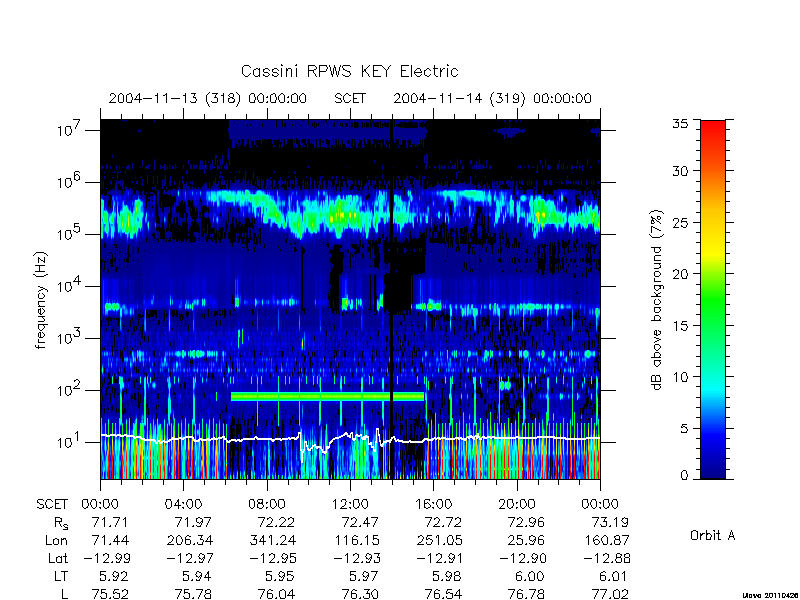Click the "Cassini RPWS KEY Electric" plot title
Image resolution: width=800 pixels, height=600 pixels.
pos(349,71)
